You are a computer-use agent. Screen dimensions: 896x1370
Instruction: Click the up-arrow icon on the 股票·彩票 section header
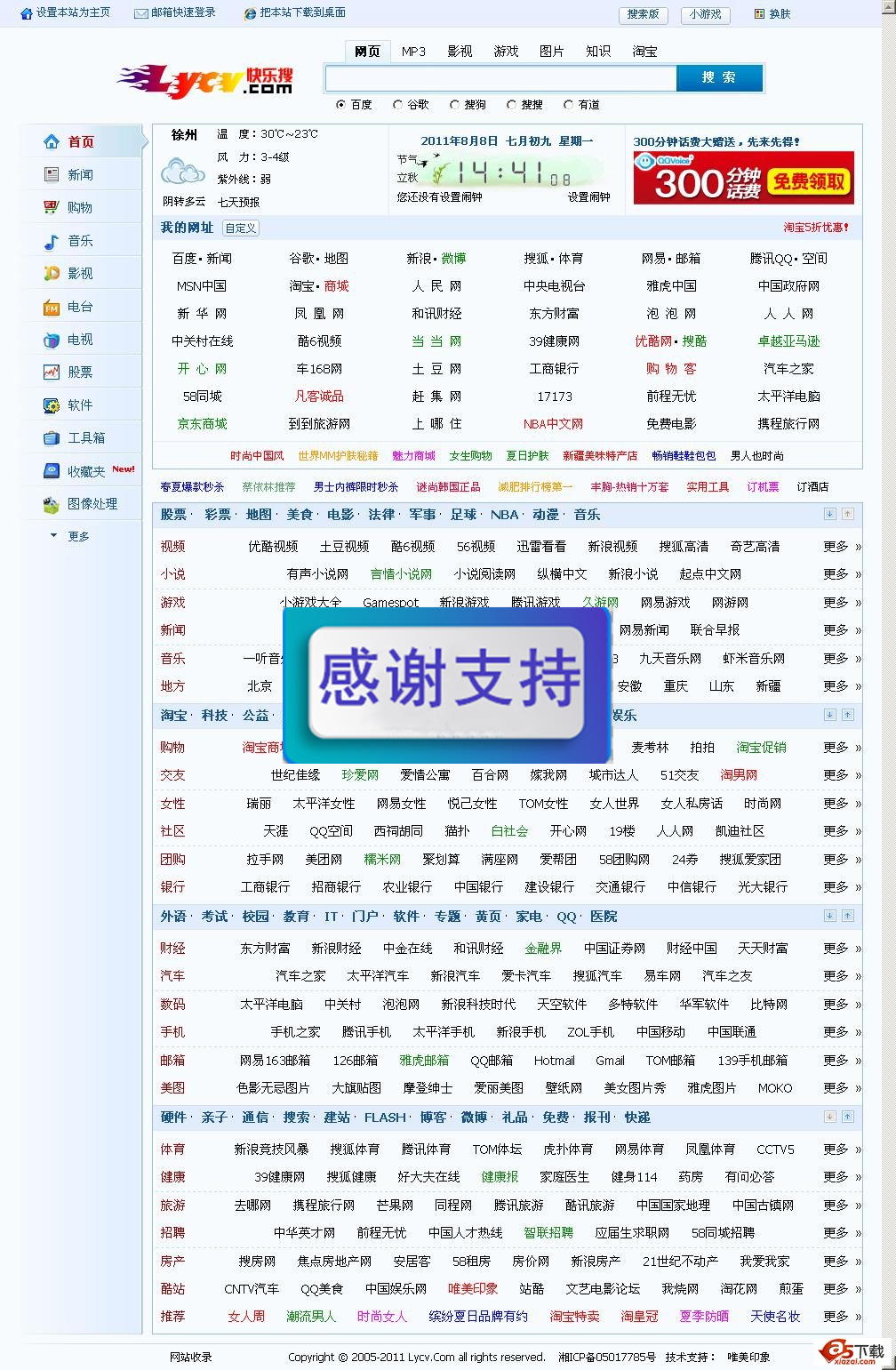[847, 514]
